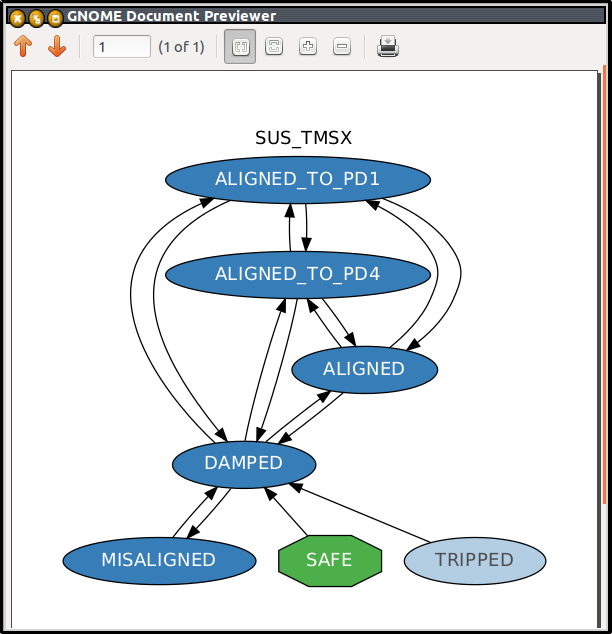Screen dimensions: 612x634
Task: Toggle fit page width mode
Action: click(x=274, y=46)
